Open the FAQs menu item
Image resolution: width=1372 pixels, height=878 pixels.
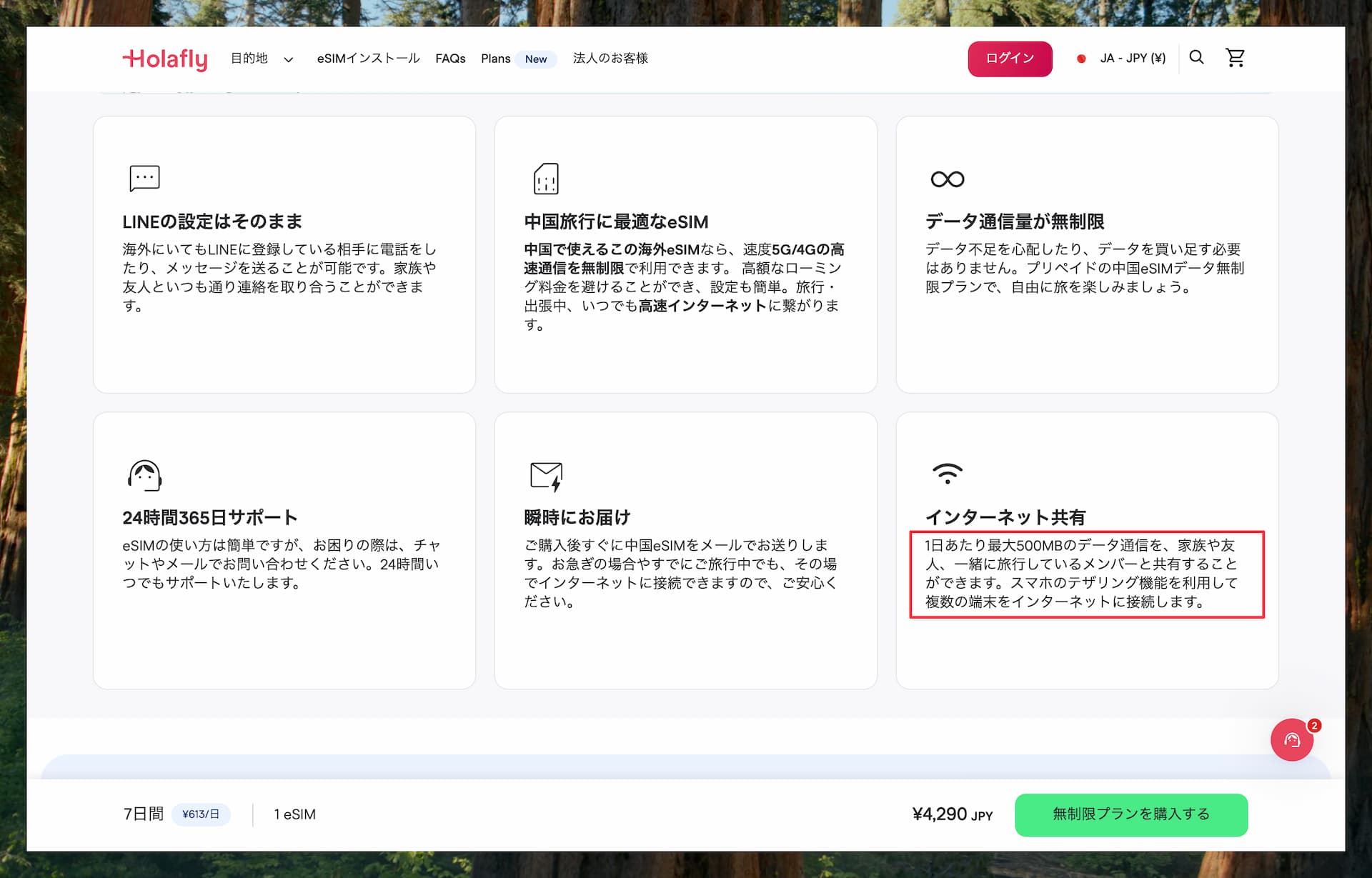coord(449,59)
